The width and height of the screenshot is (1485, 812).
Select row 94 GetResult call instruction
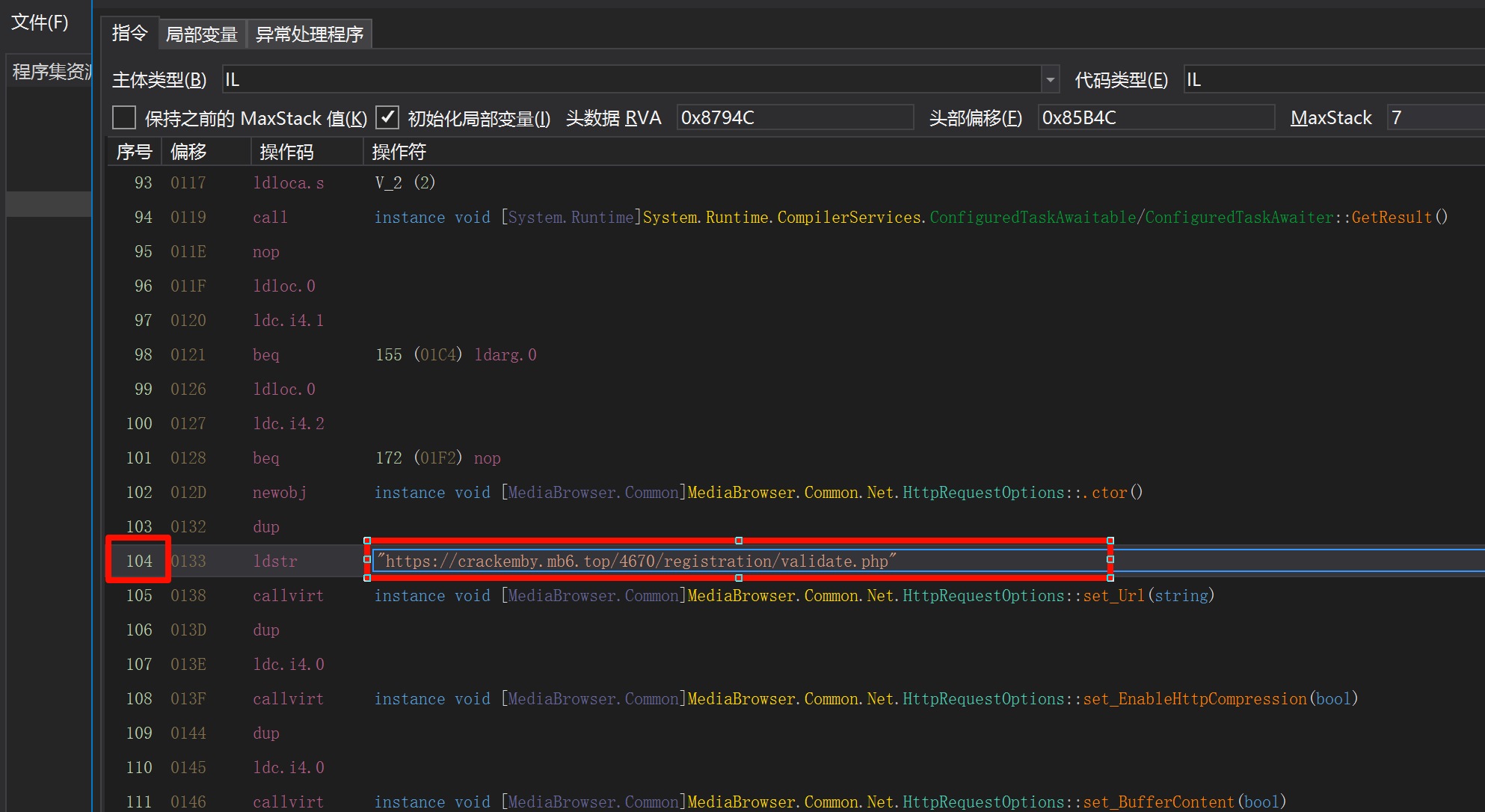(x=270, y=217)
